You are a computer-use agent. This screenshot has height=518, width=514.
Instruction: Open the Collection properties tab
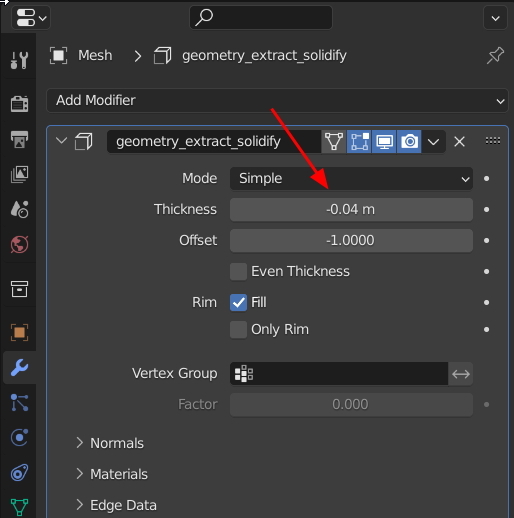[x=19, y=288]
